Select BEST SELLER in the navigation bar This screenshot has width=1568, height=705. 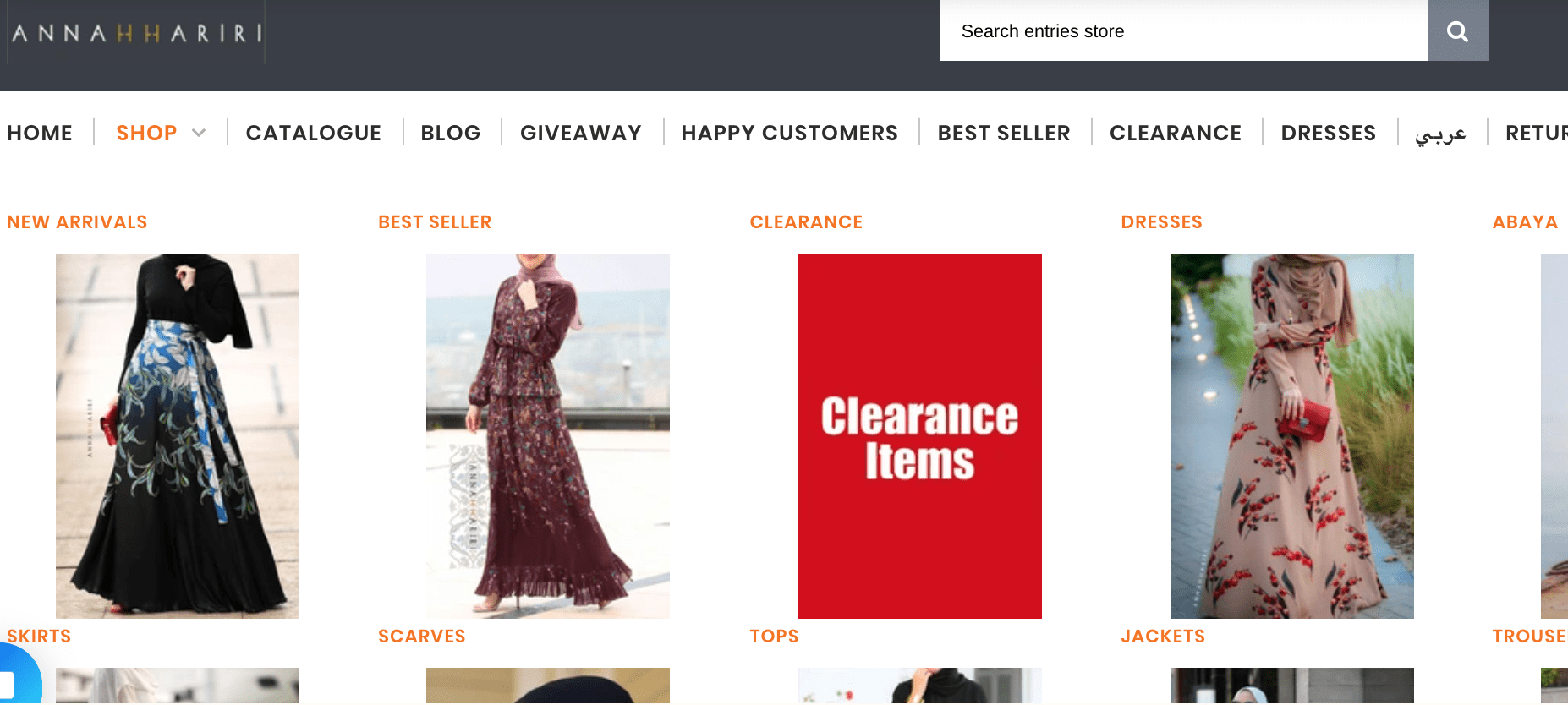tap(1003, 133)
